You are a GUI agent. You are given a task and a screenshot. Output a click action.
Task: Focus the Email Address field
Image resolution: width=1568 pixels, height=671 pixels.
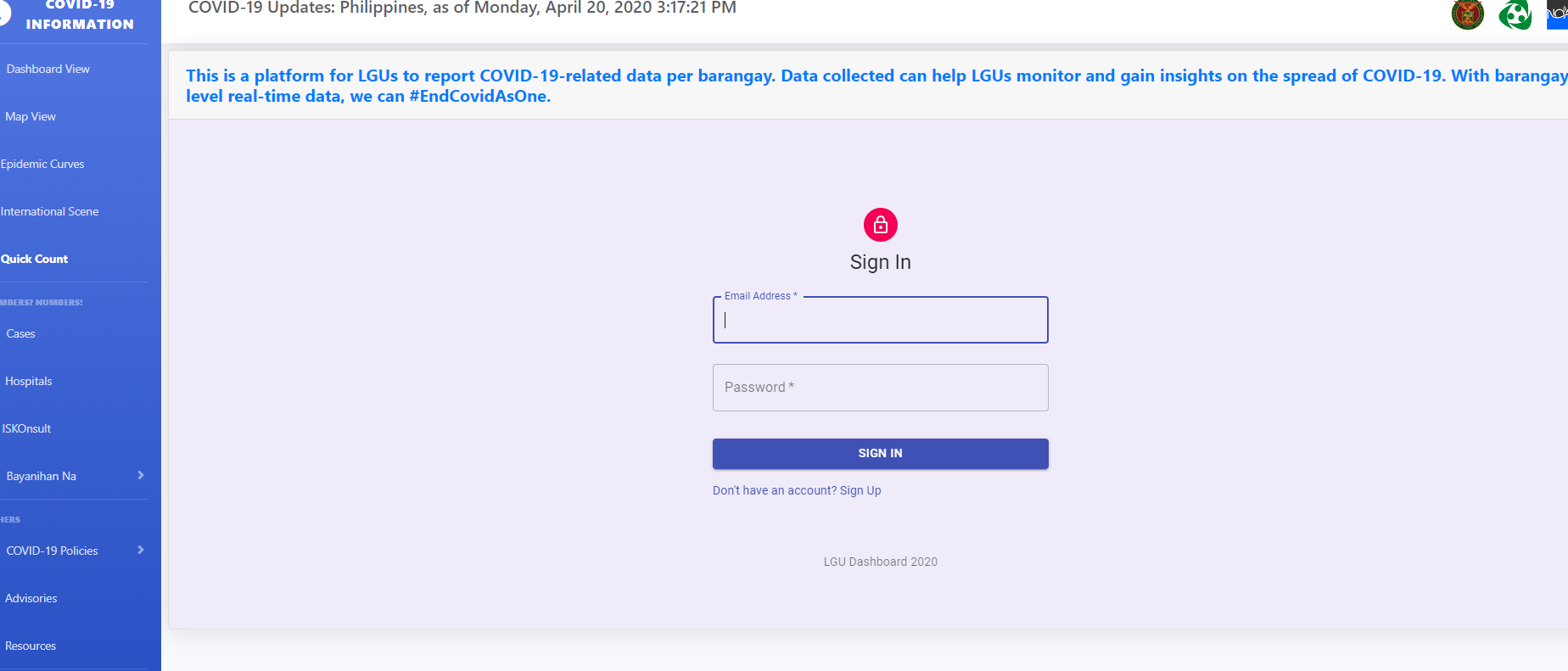coord(880,321)
